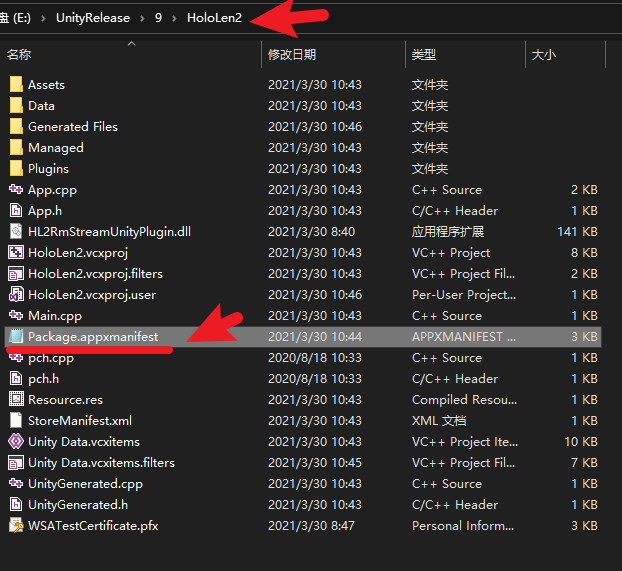Screen dimensions: 622x571
Task: Click the sort direction arrow above 名称
Action: 132,43
